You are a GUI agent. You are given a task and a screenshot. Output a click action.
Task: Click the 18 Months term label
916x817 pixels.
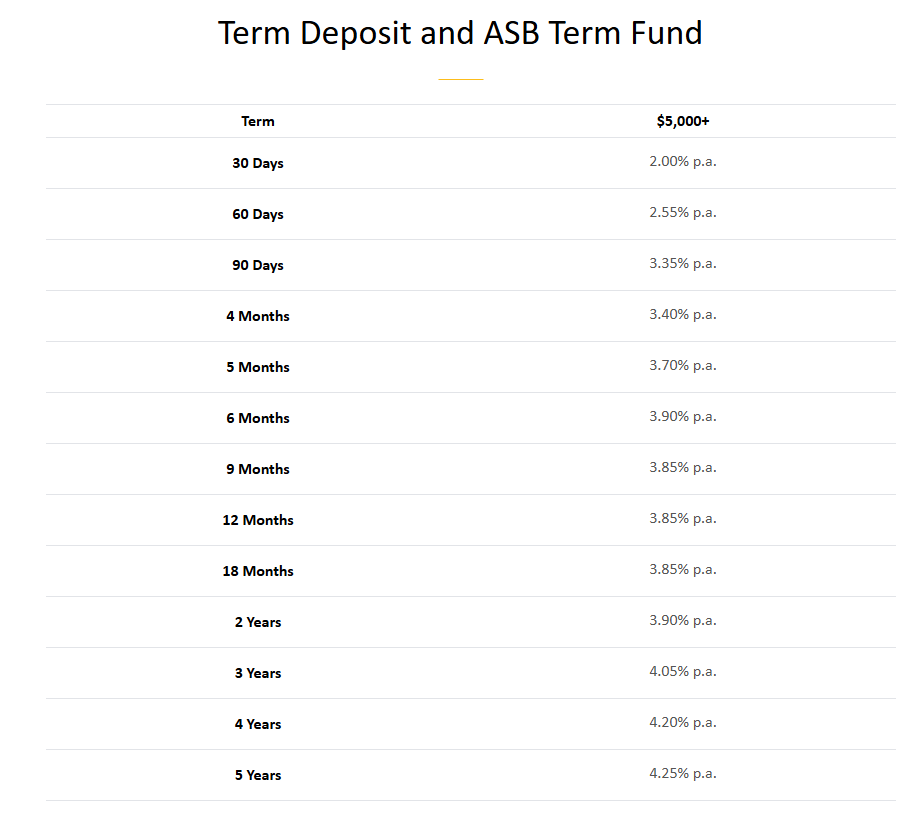[258, 571]
